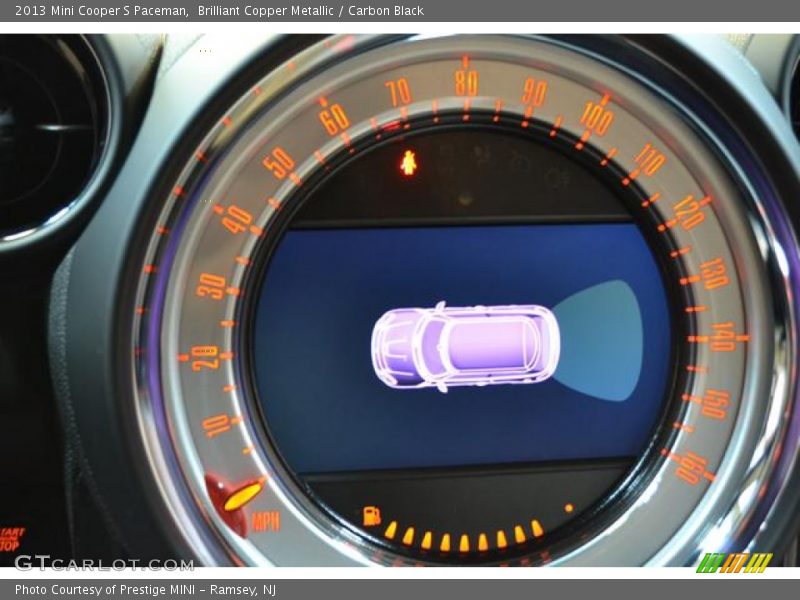
Task: Click the 120 mark on speedometer
Action: 689,212
